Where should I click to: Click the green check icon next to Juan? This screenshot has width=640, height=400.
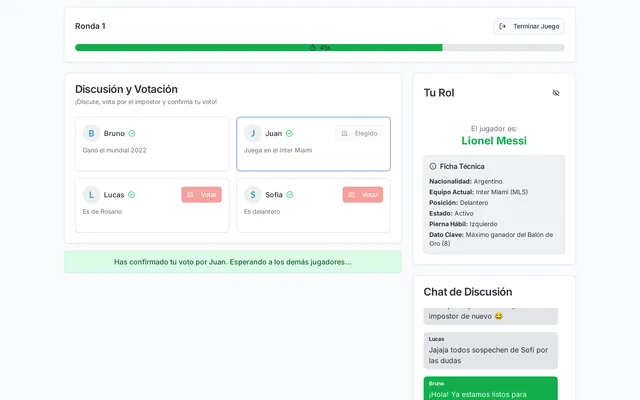[289, 133]
